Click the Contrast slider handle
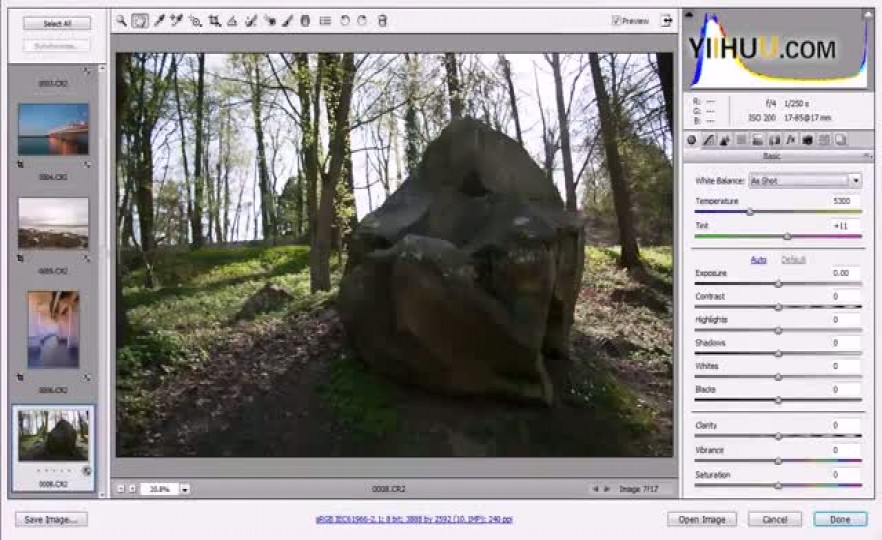882x540 pixels. tap(778, 307)
